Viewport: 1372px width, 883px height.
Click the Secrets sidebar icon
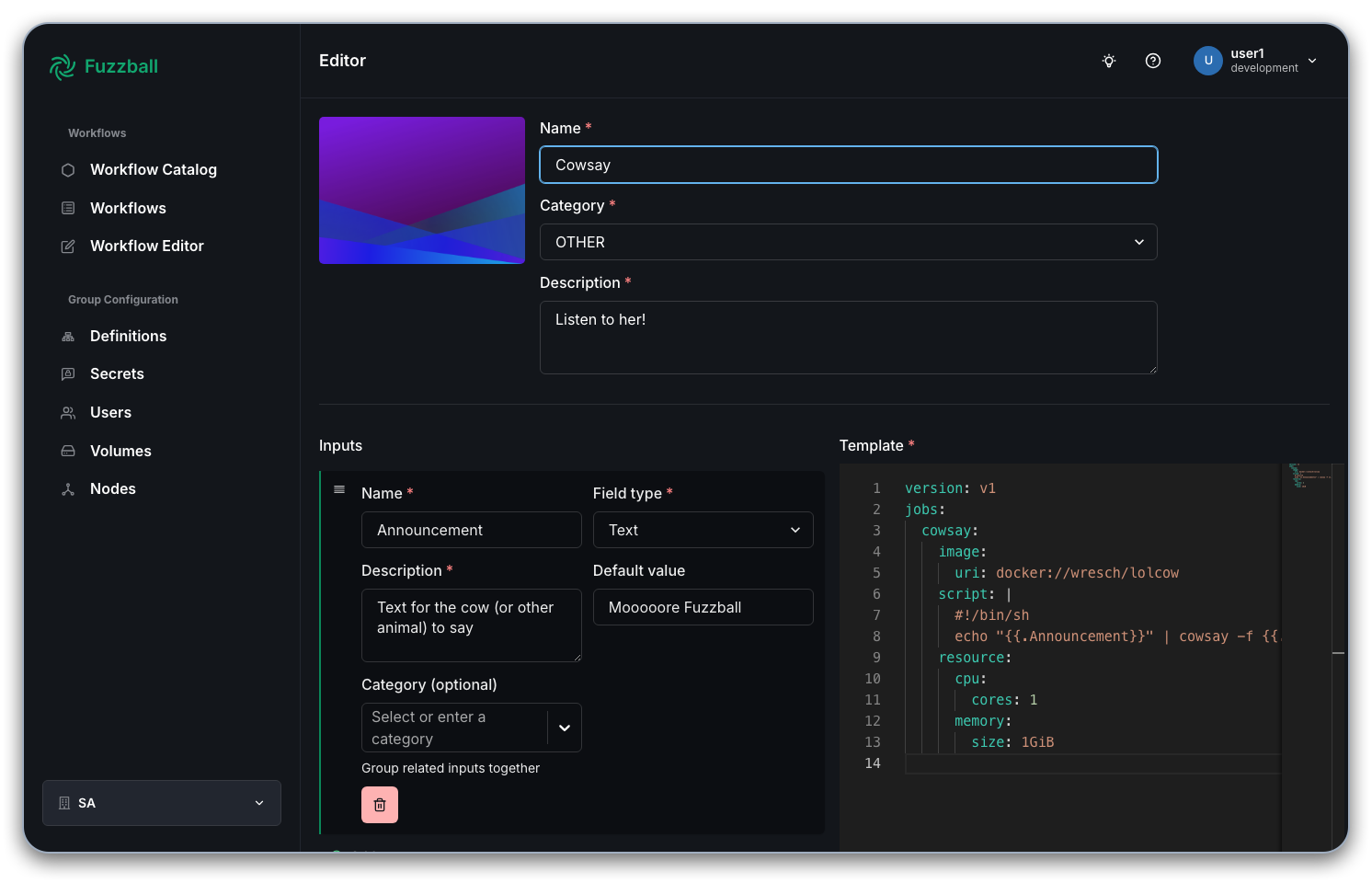tap(68, 374)
